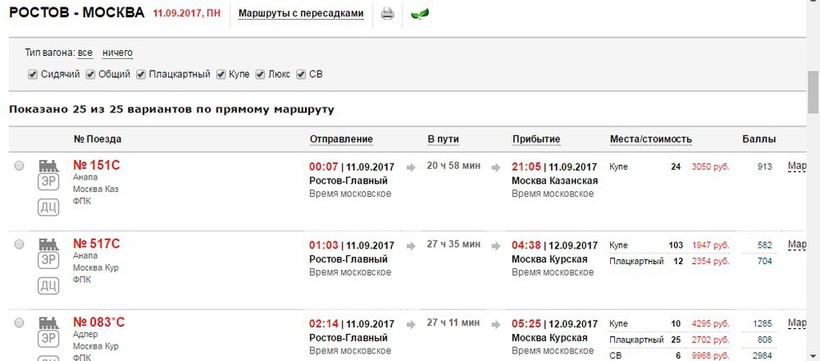Viewport: 820px width, 361px height.
Task: Clear wagon types with 'ничего' link
Action: click(117, 53)
